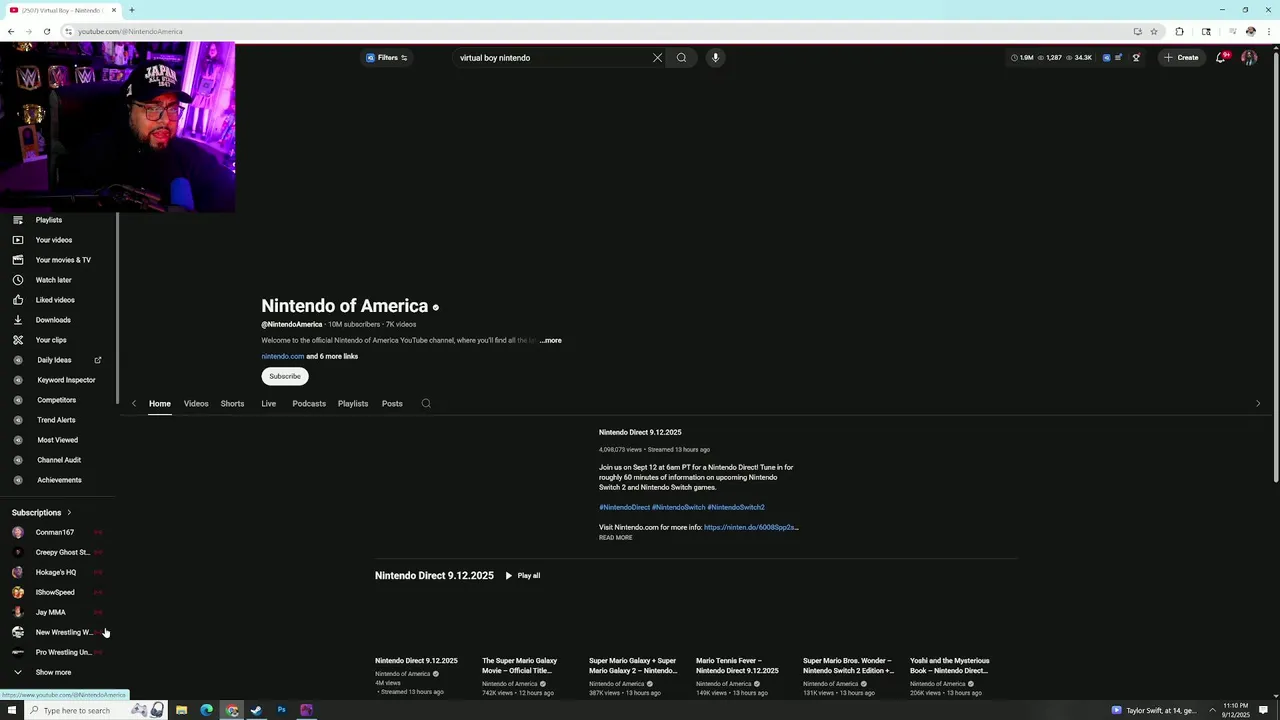Expand the channel description with ...more

pyautogui.click(x=550, y=341)
